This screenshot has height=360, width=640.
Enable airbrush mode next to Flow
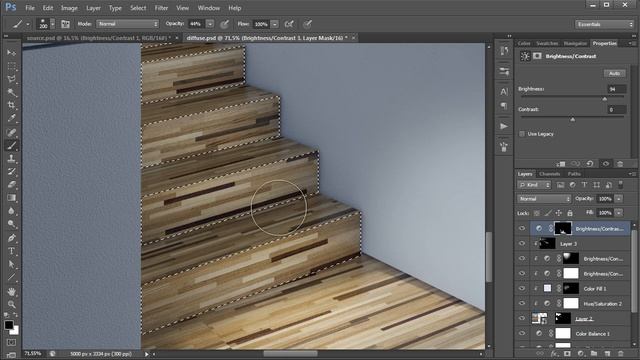289,24
